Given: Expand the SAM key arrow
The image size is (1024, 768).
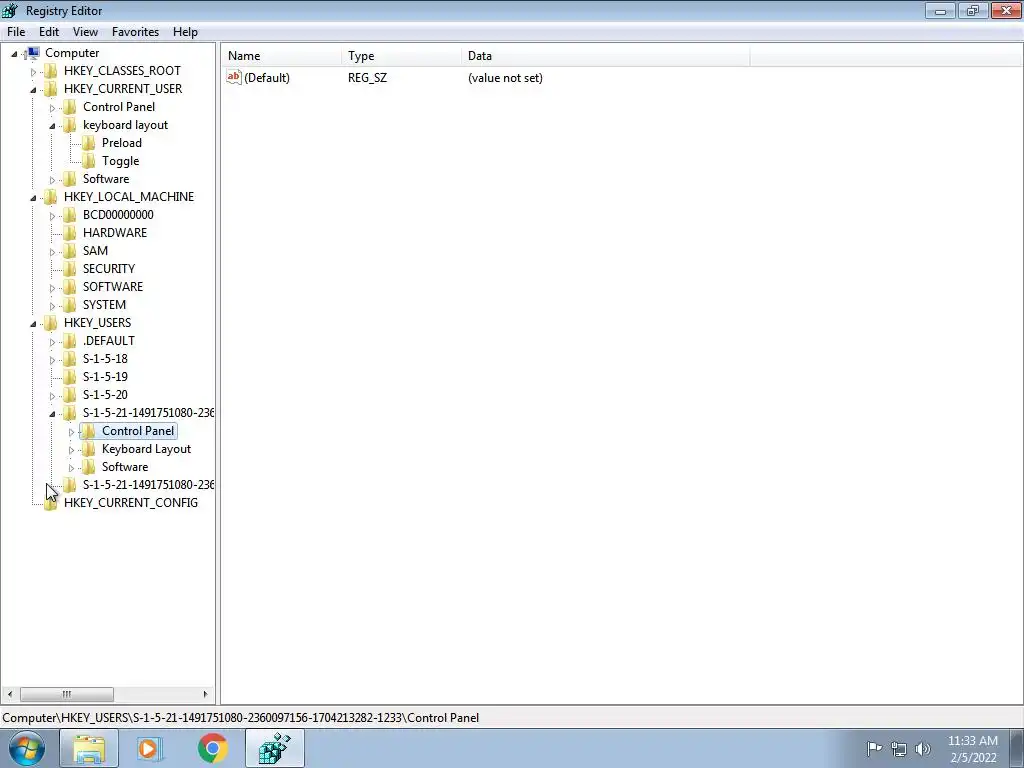Looking at the screenshot, I should pos(52,251).
